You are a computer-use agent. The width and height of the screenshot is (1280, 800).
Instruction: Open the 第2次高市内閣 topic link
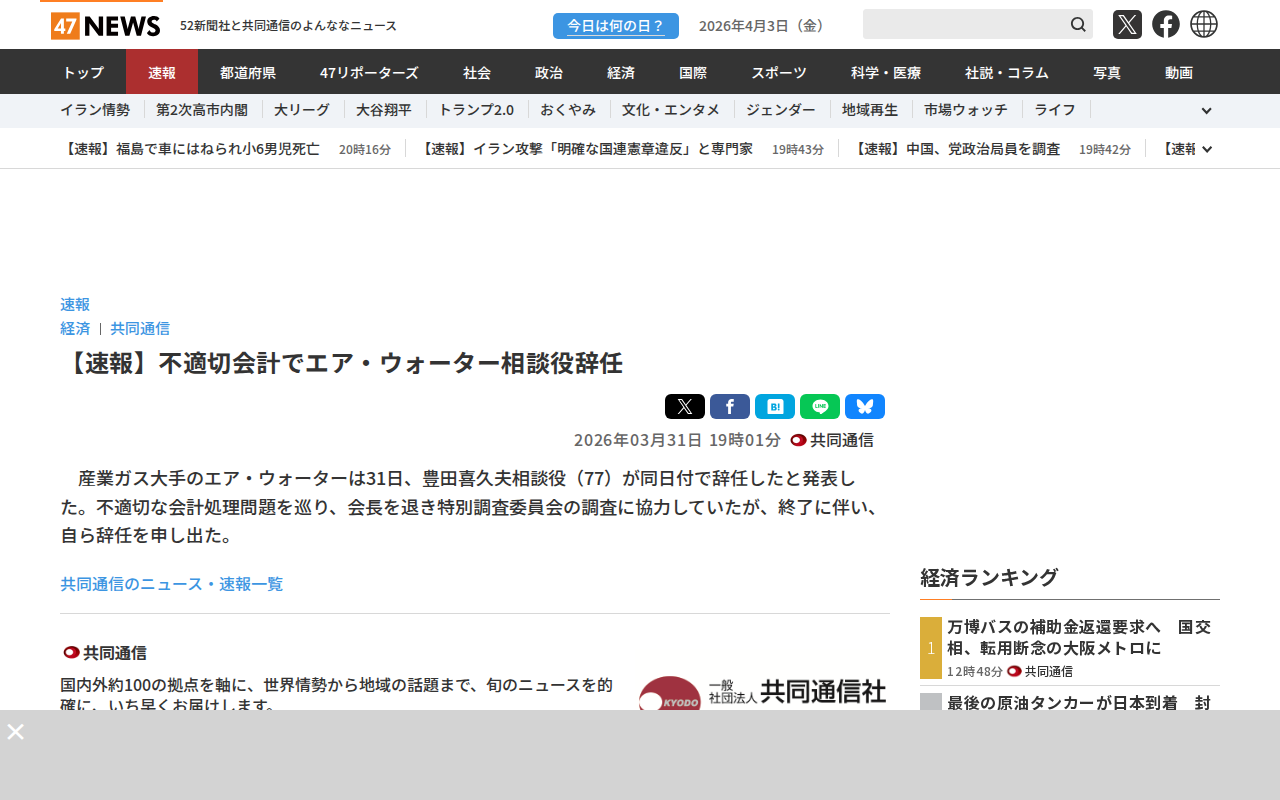click(x=202, y=110)
